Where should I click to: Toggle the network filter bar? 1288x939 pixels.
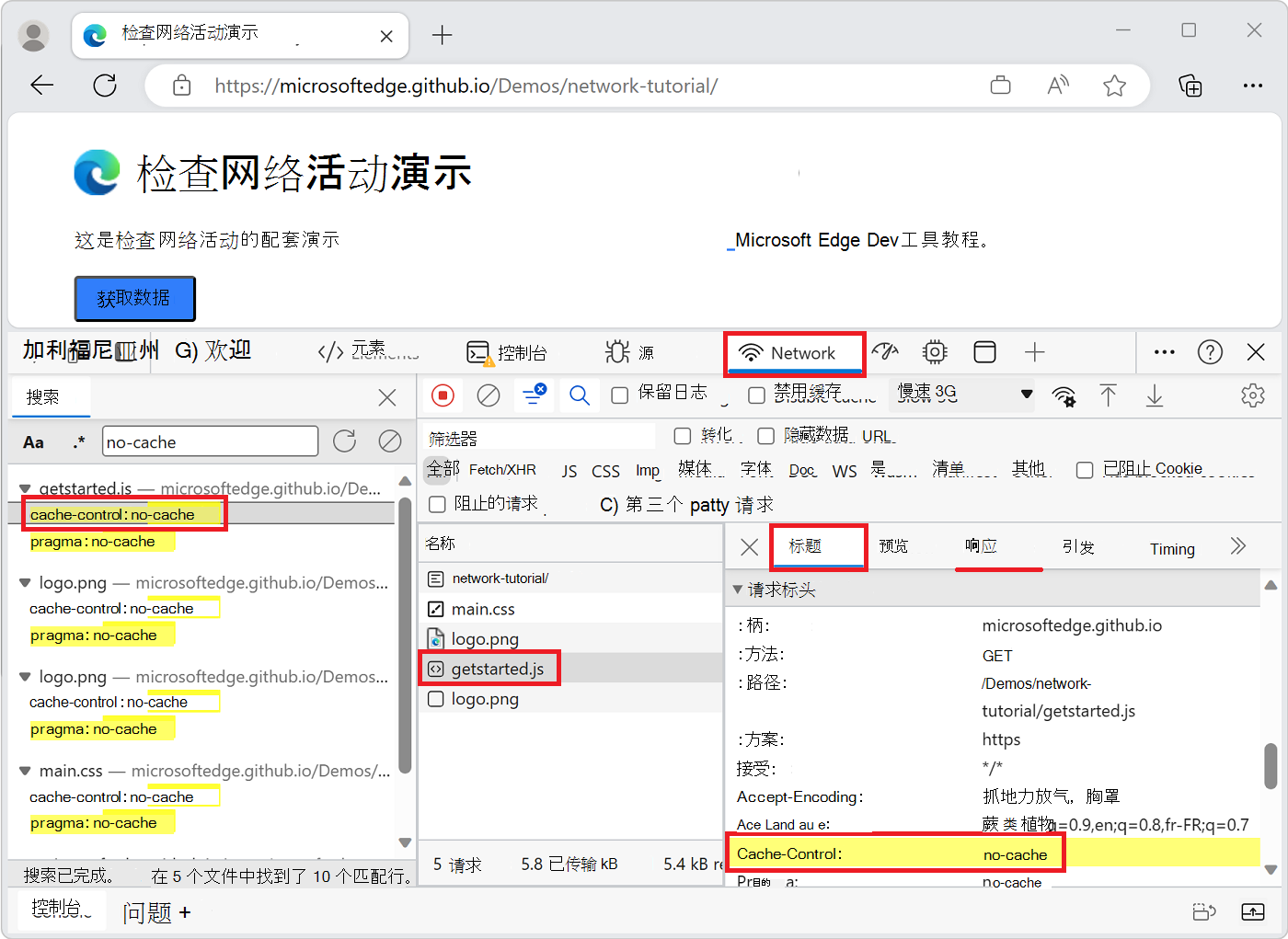click(x=534, y=395)
